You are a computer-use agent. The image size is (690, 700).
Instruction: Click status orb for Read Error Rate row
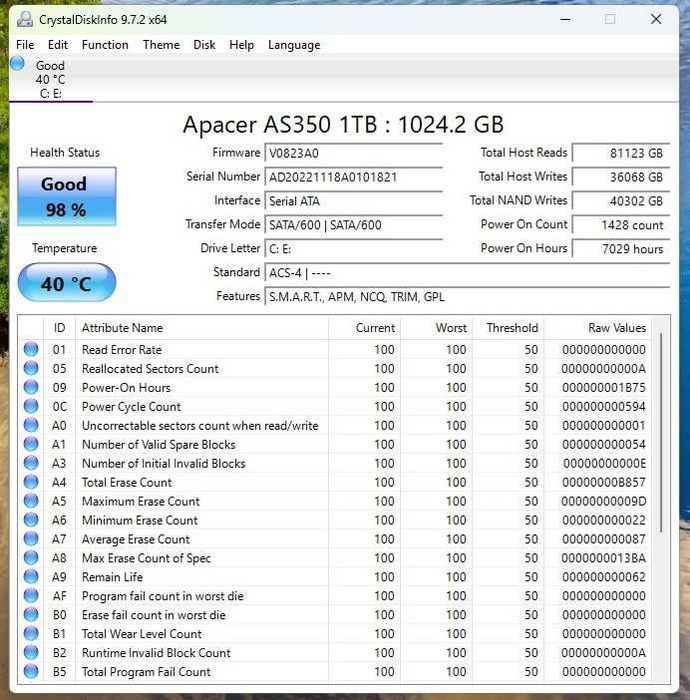coord(31,349)
